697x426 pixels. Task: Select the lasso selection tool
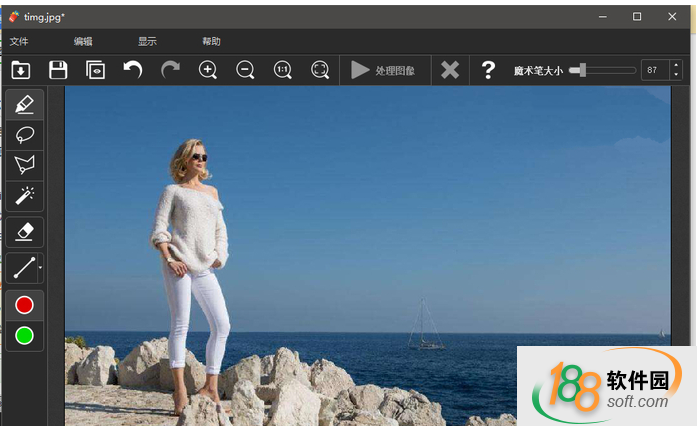[25, 135]
